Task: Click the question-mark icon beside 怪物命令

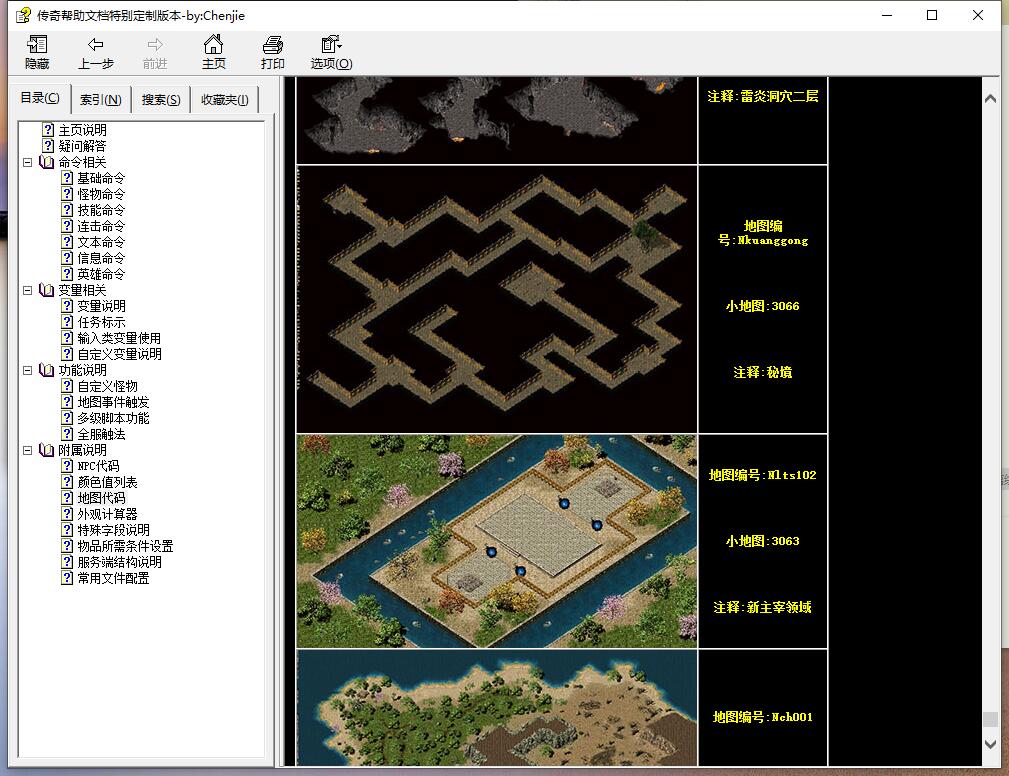Action: (68, 194)
